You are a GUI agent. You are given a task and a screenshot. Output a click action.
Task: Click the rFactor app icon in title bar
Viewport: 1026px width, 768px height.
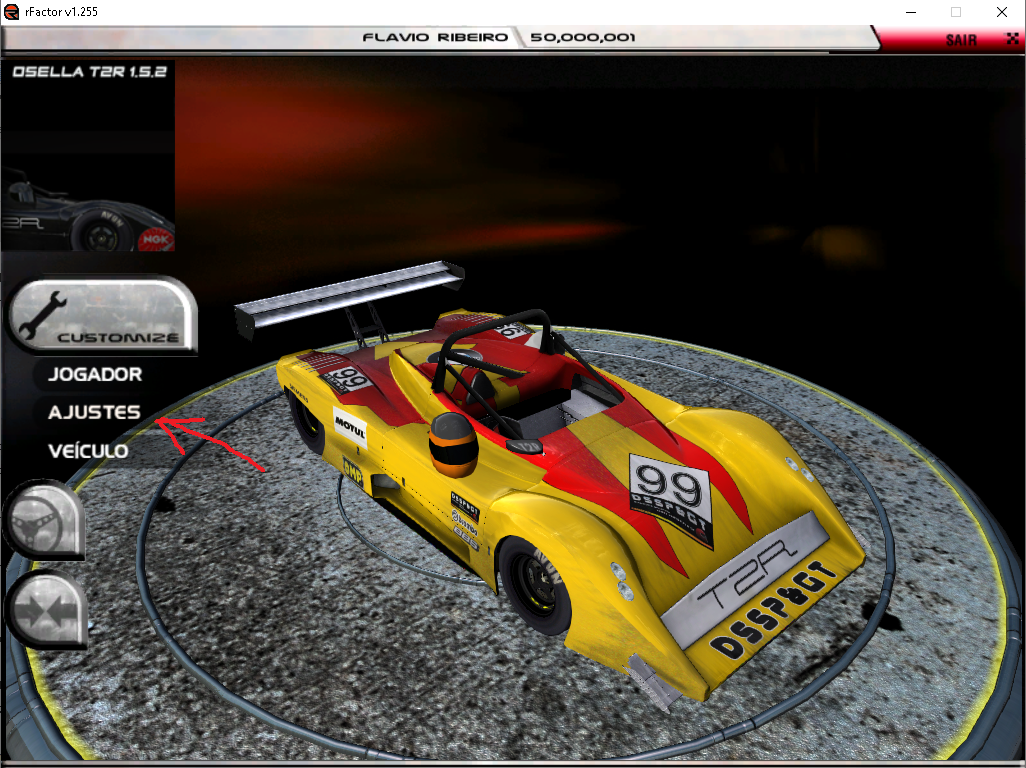point(11,12)
